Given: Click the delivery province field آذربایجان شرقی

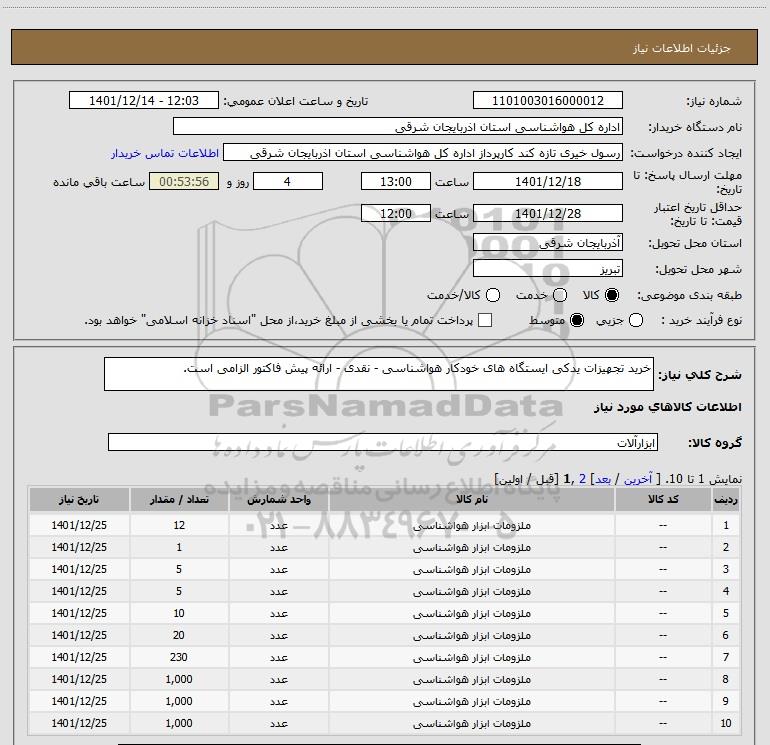Looking at the screenshot, I should [548, 243].
